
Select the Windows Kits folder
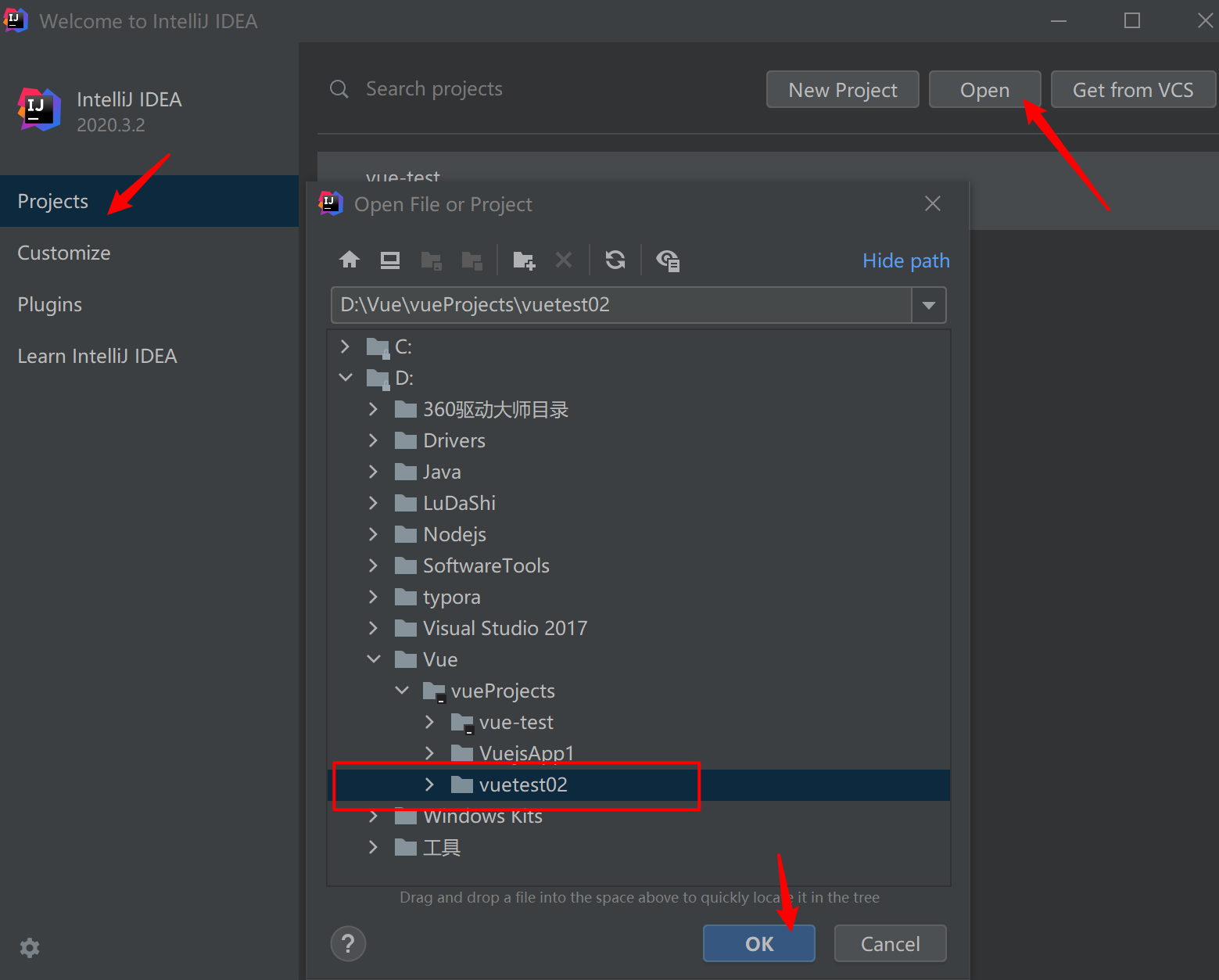(x=639, y=816)
